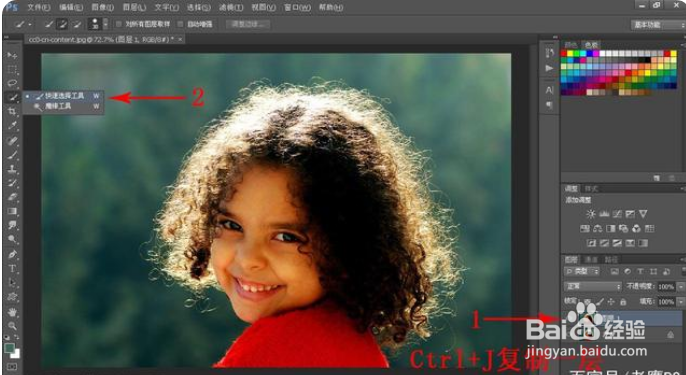Pick the red swatch in Swatches panel

click(564, 53)
